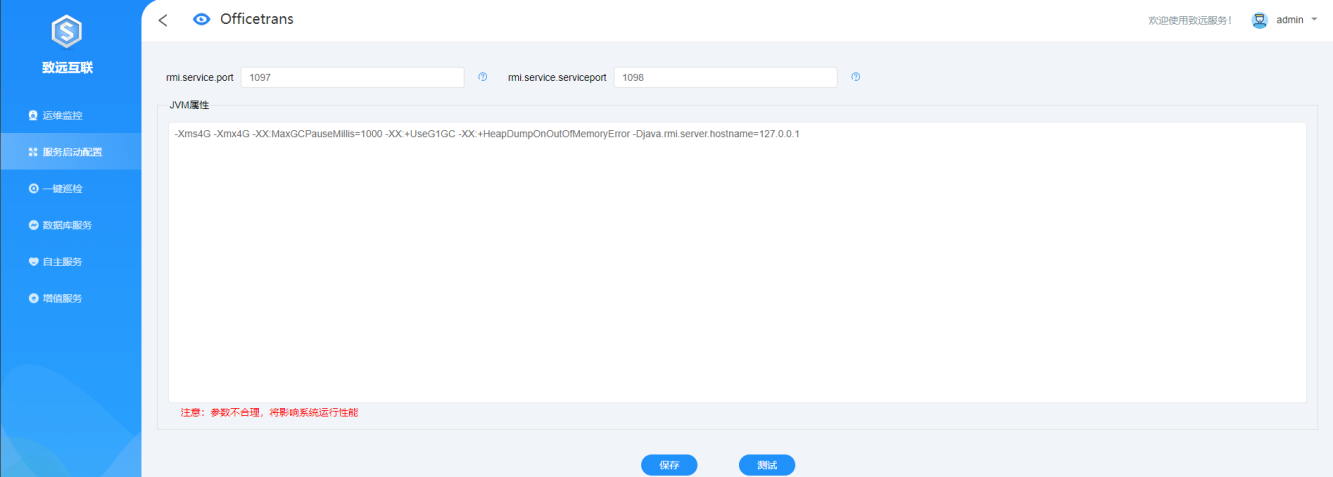The width and height of the screenshot is (1333, 477).
Task: Click the 致远互联 logo icon
Action: click(x=67, y=33)
